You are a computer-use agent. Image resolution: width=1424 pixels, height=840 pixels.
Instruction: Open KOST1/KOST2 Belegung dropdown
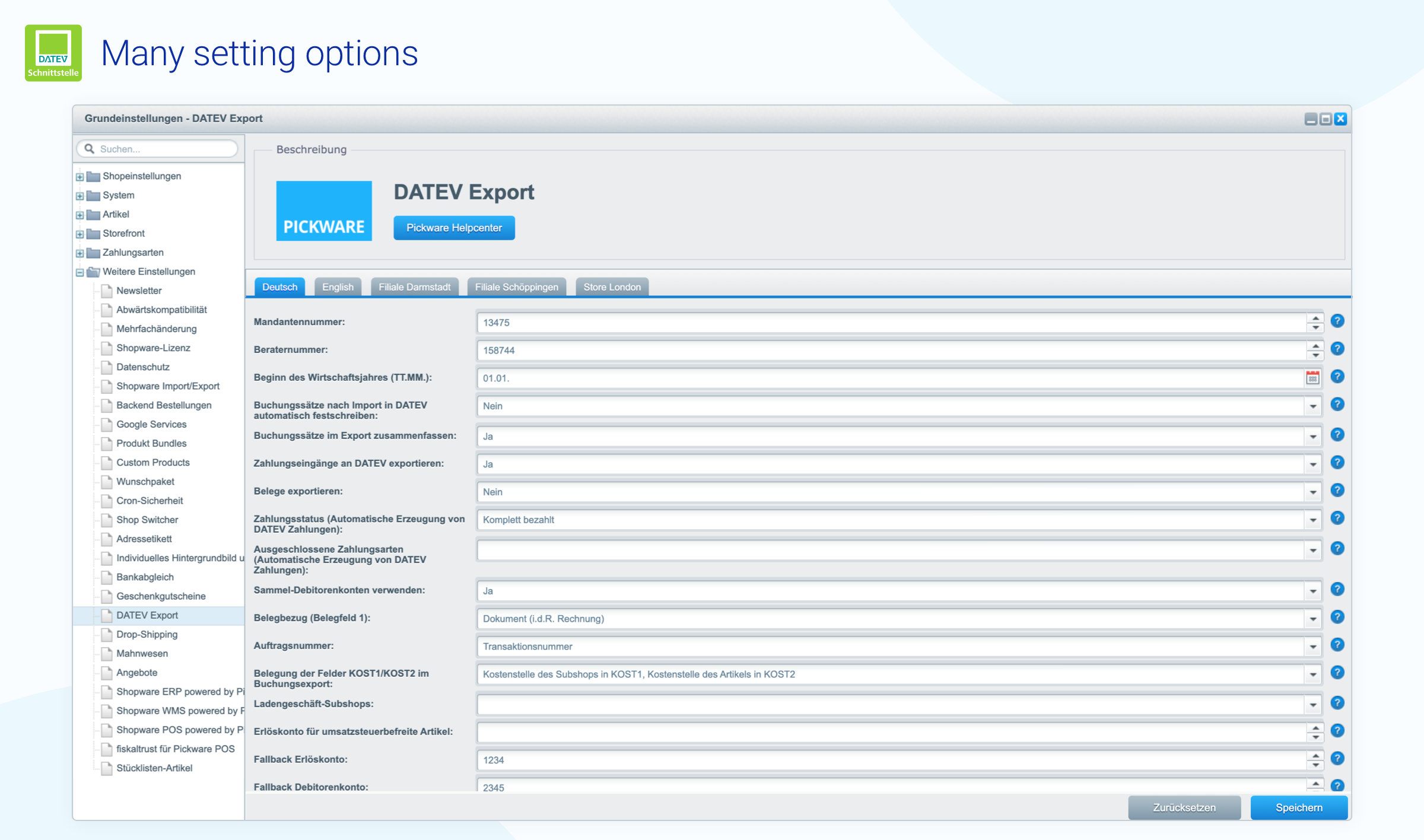click(x=1313, y=675)
